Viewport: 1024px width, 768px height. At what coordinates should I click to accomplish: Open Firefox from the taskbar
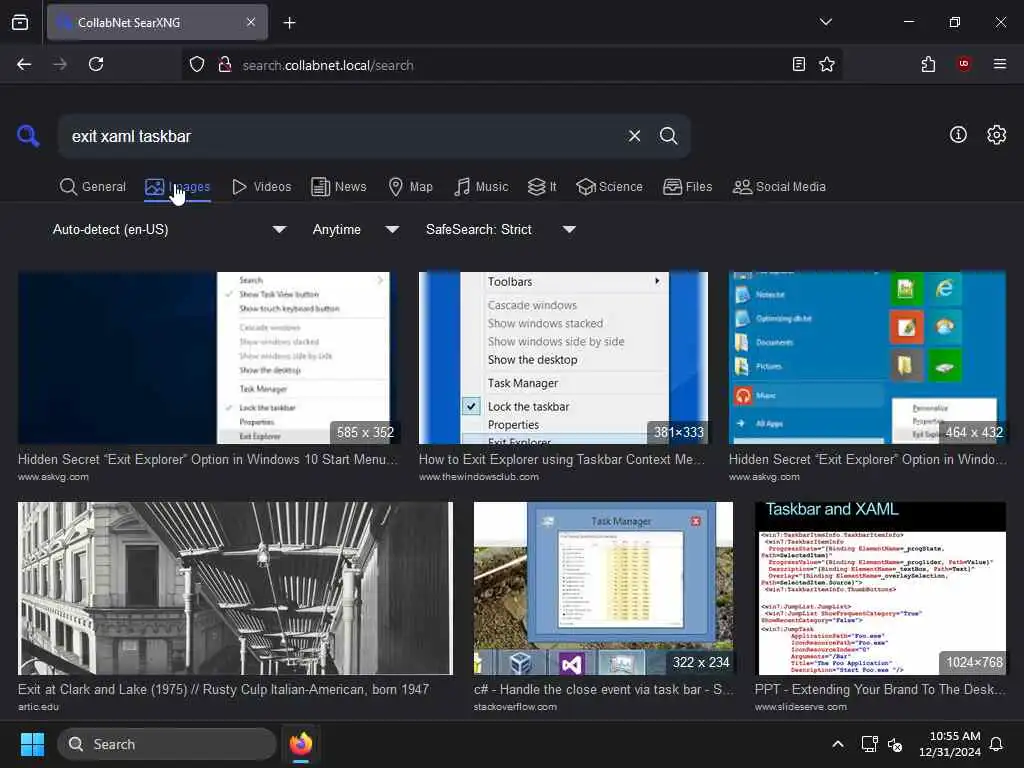[x=301, y=744]
